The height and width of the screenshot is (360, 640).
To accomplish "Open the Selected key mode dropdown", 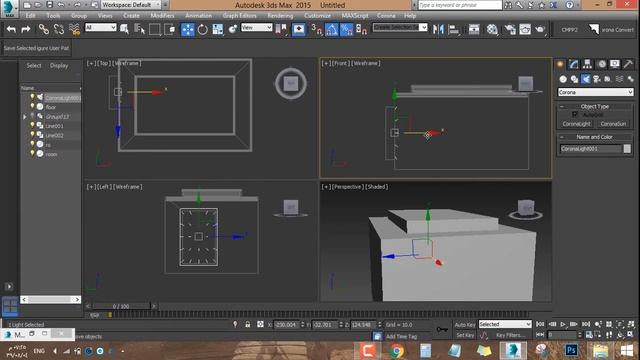I will coord(505,324).
